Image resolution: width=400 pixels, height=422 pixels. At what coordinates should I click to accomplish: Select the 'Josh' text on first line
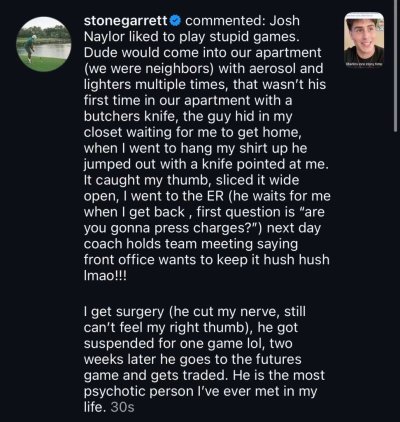(x=284, y=21)
